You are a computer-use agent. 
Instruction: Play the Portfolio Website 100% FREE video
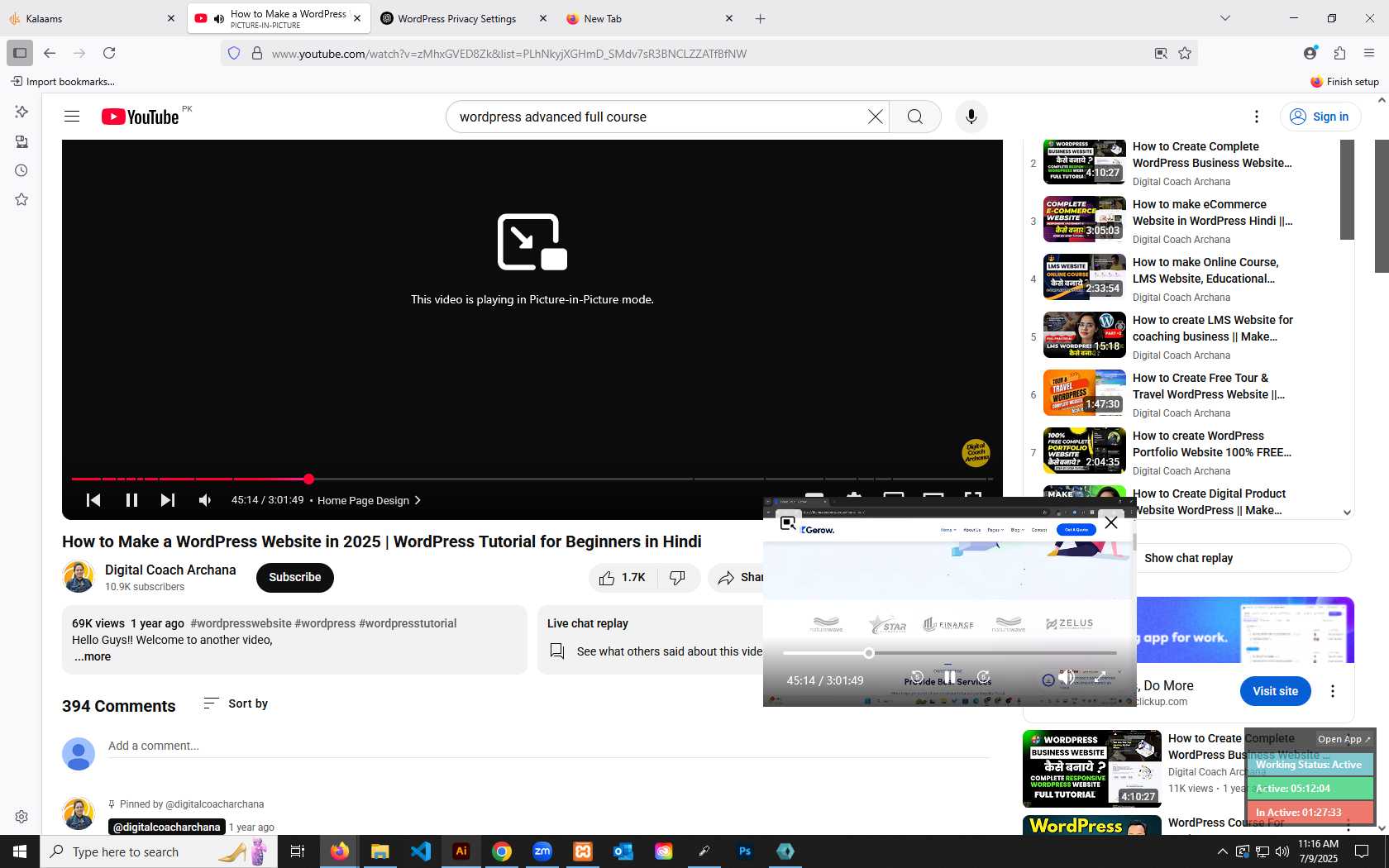pos(1211,444)
